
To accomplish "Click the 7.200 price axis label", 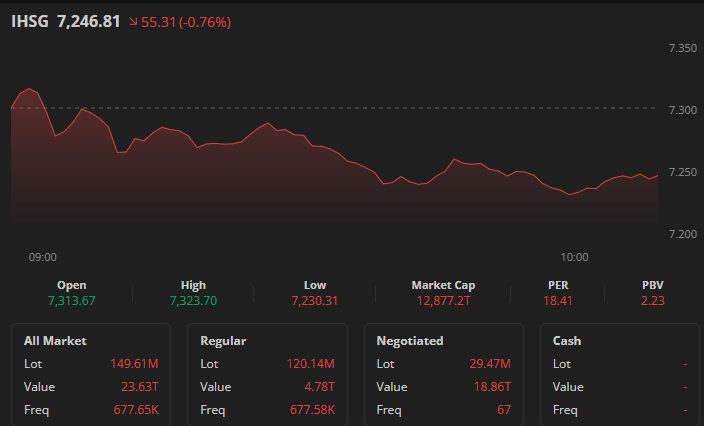I will 682,234.
